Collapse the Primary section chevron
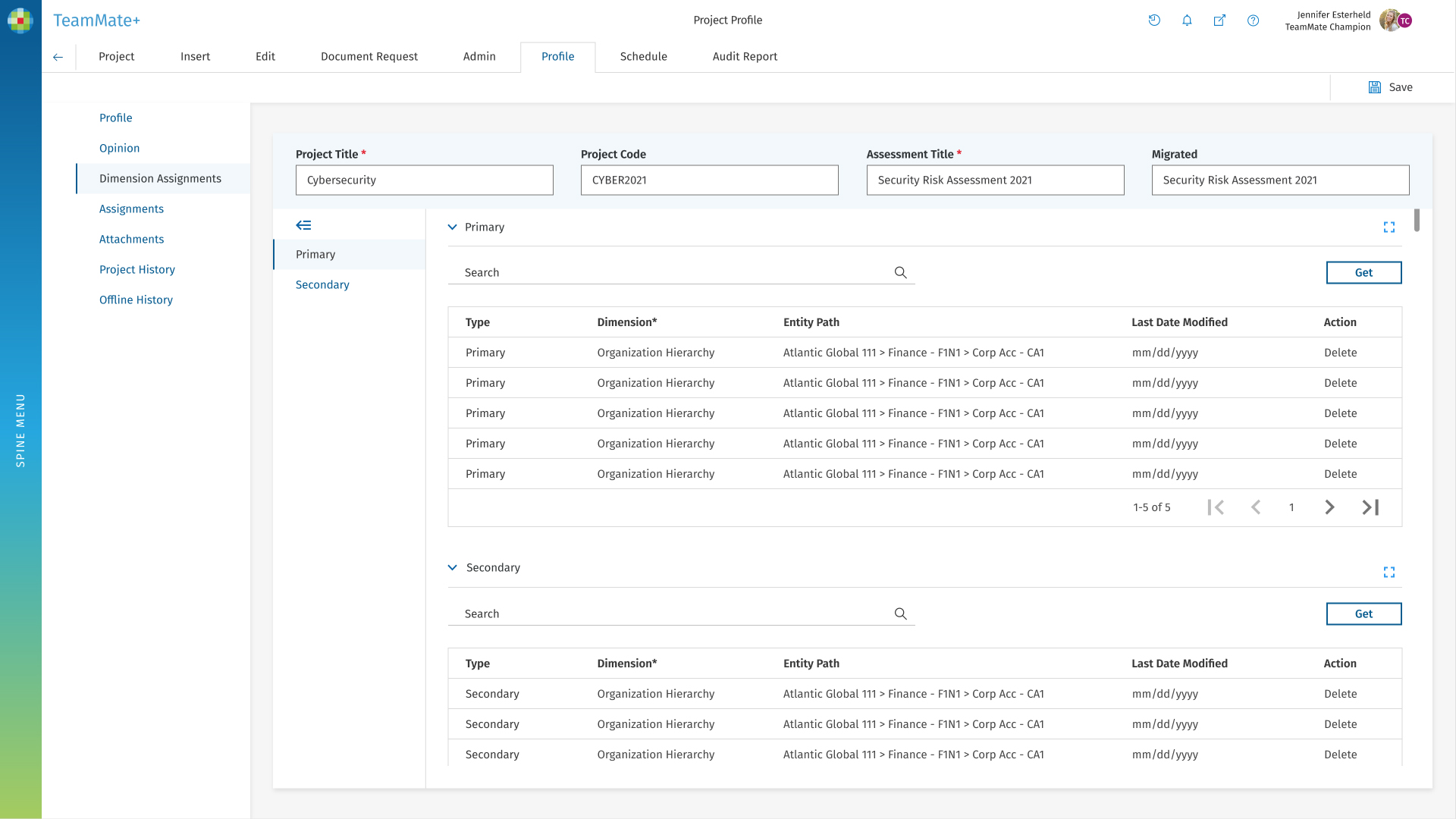The image size is (1456, 819). [453, 227]
